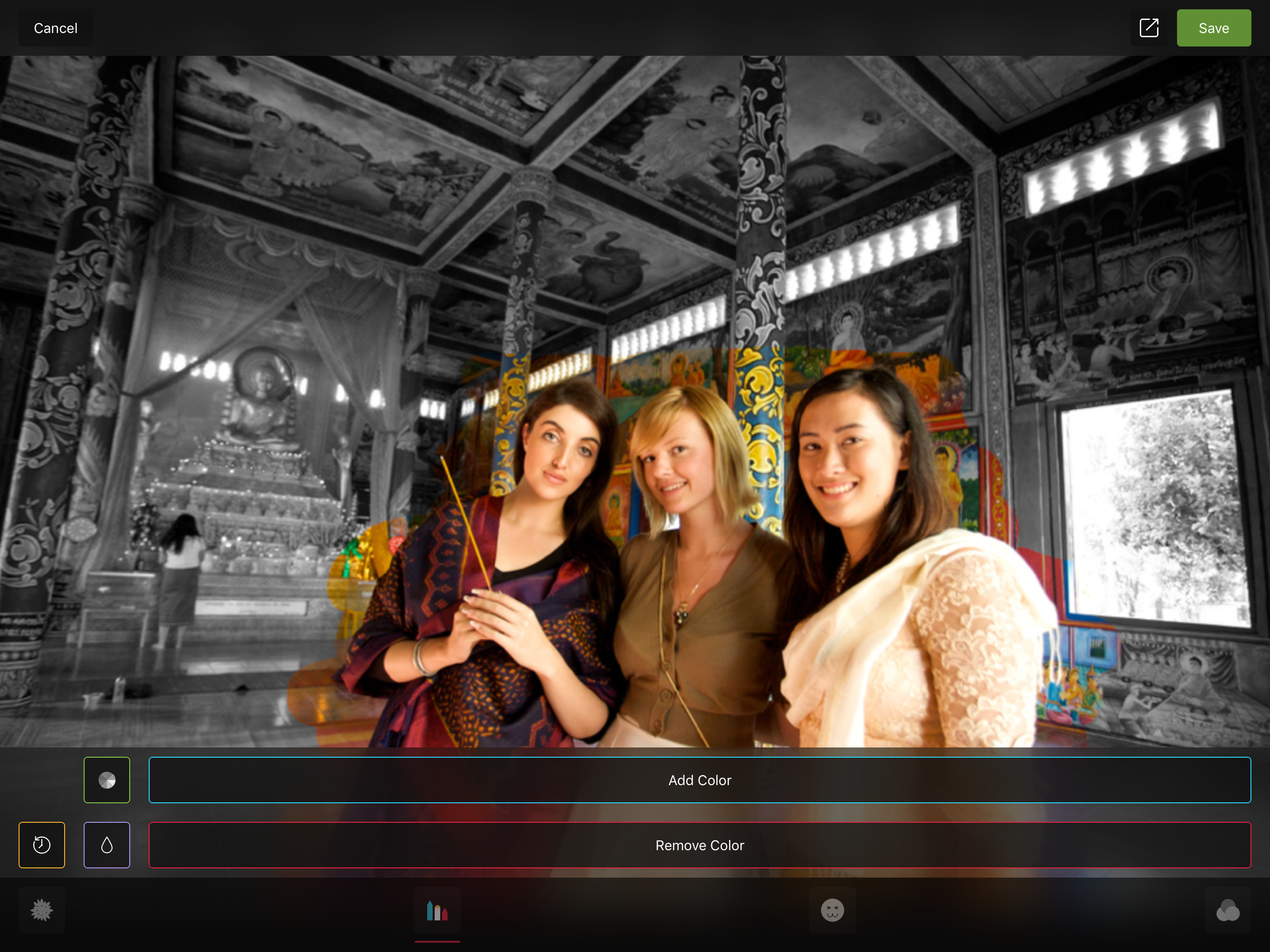
Task: Open the winking smiley face tab
Action: click(832, 910)
